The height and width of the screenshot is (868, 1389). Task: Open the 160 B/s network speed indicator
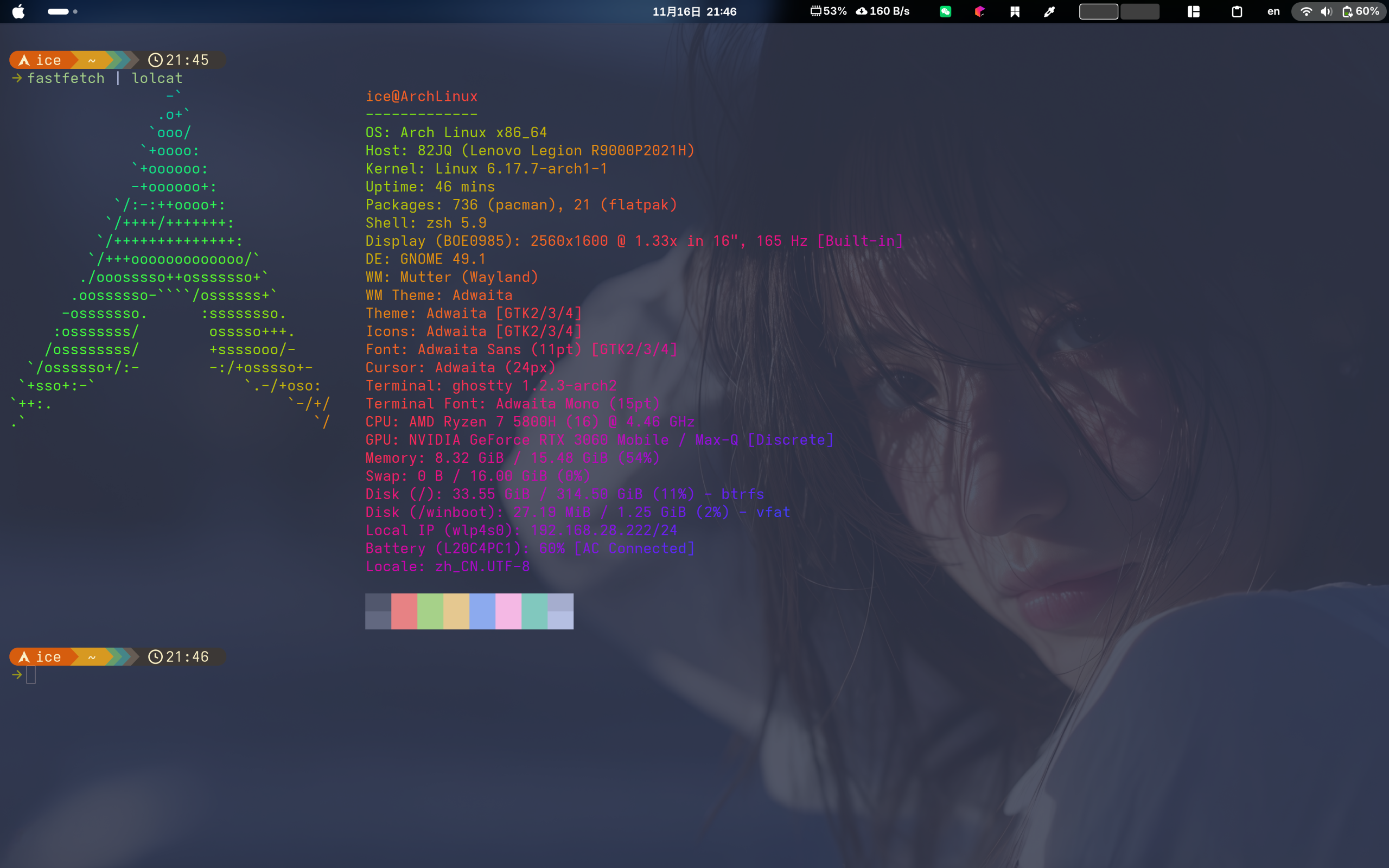[x=883, y=11]
